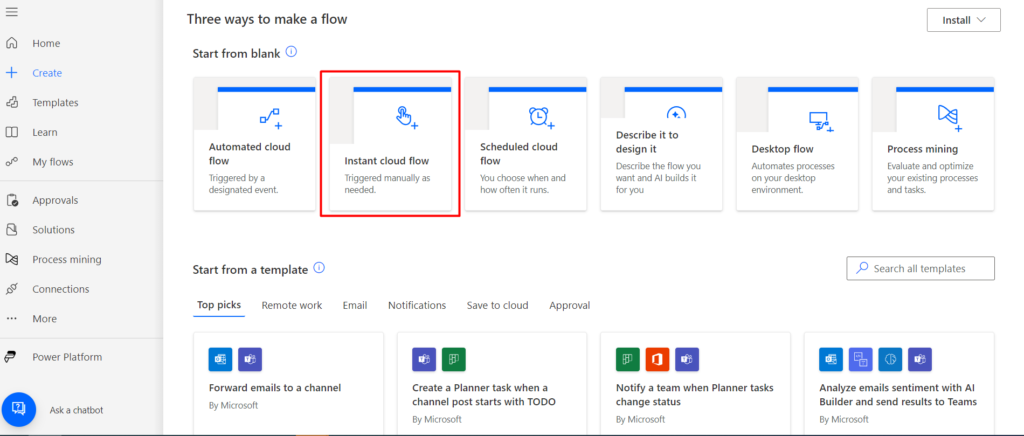
Task: Switch to the Remote work tab
Action: point(292,305)
